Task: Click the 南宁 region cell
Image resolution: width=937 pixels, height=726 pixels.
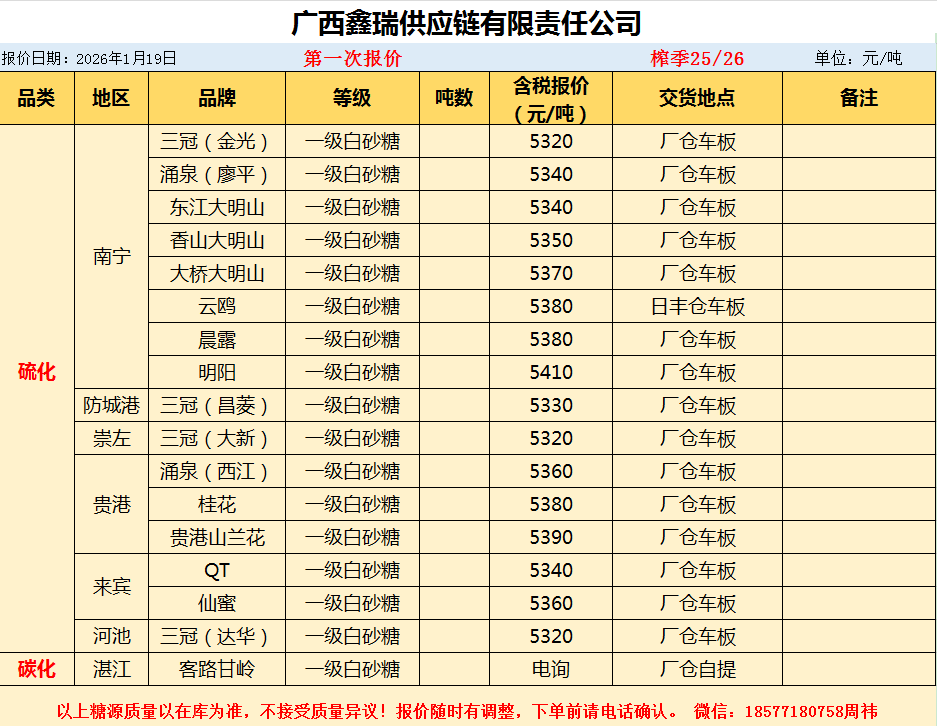Action: tap(111, 257)
